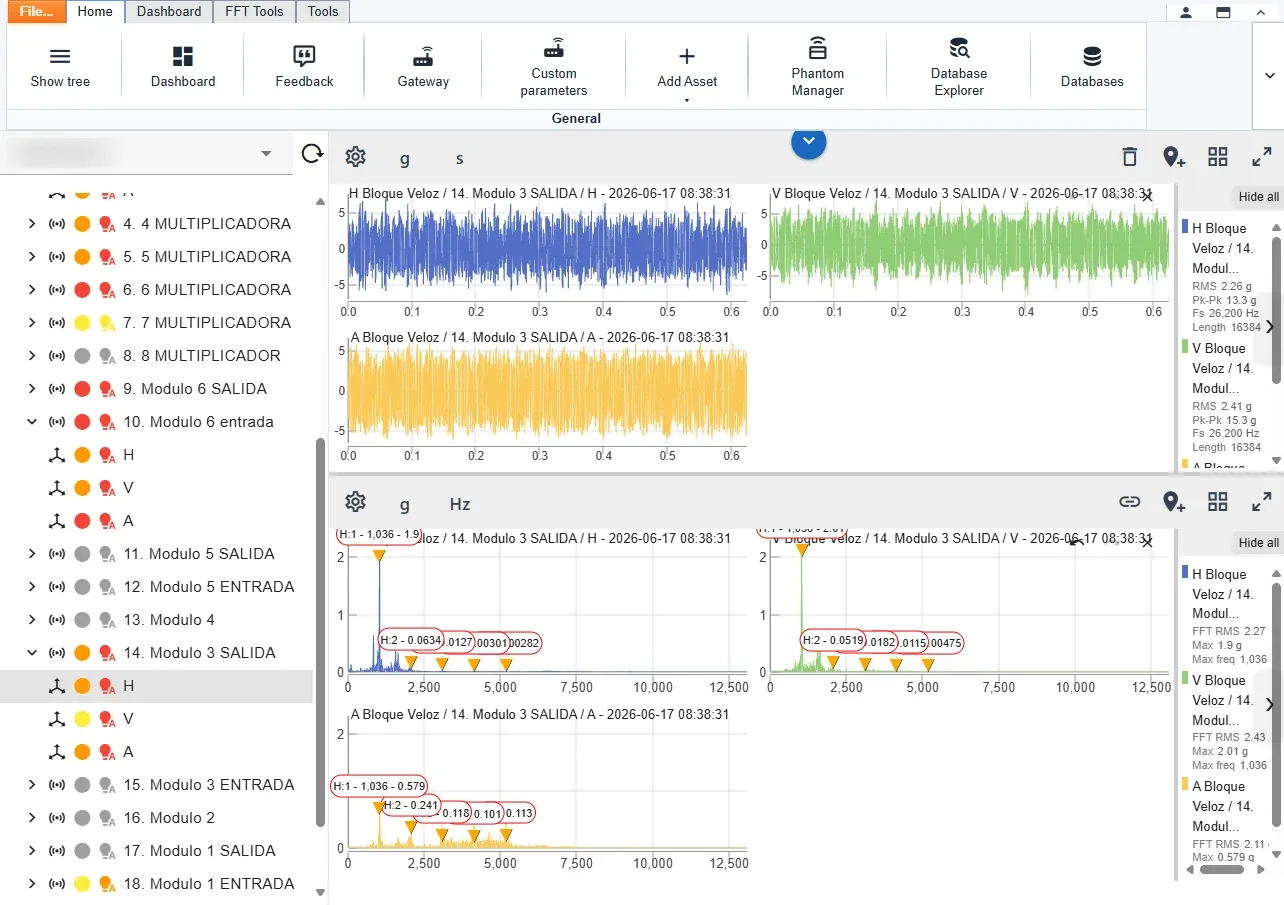Open the Dashboard ribbon button
Screen dimensions: 1284x905
[183, 66]
